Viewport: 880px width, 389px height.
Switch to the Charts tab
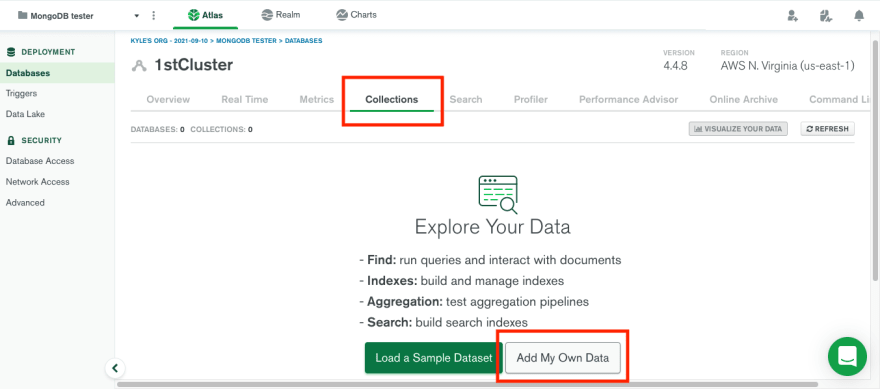pos(356,15)
